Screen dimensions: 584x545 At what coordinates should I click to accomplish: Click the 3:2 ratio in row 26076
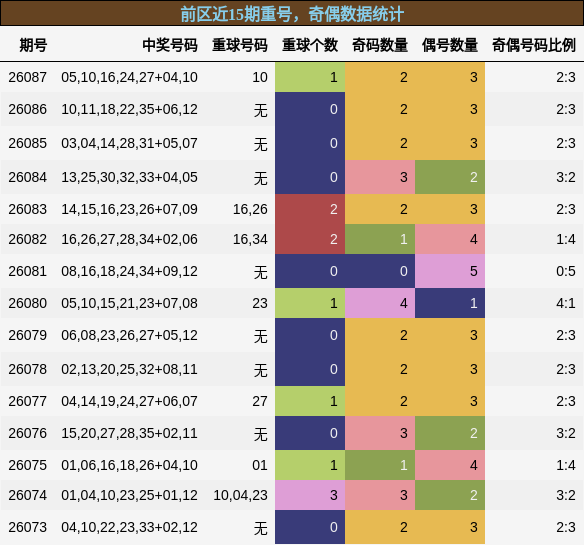coord(566,433)
